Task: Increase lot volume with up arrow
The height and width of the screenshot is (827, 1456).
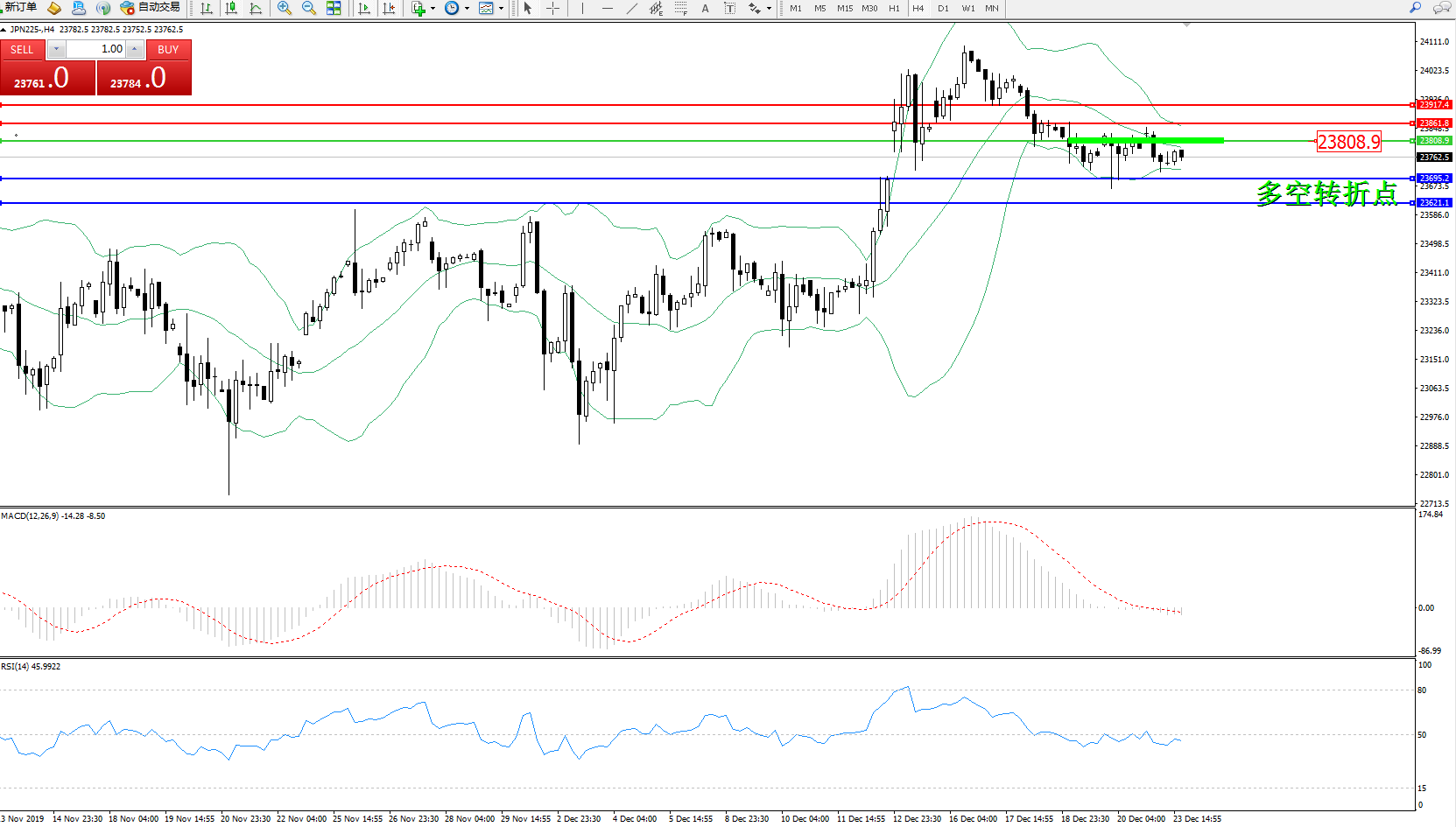Action: 135,49
